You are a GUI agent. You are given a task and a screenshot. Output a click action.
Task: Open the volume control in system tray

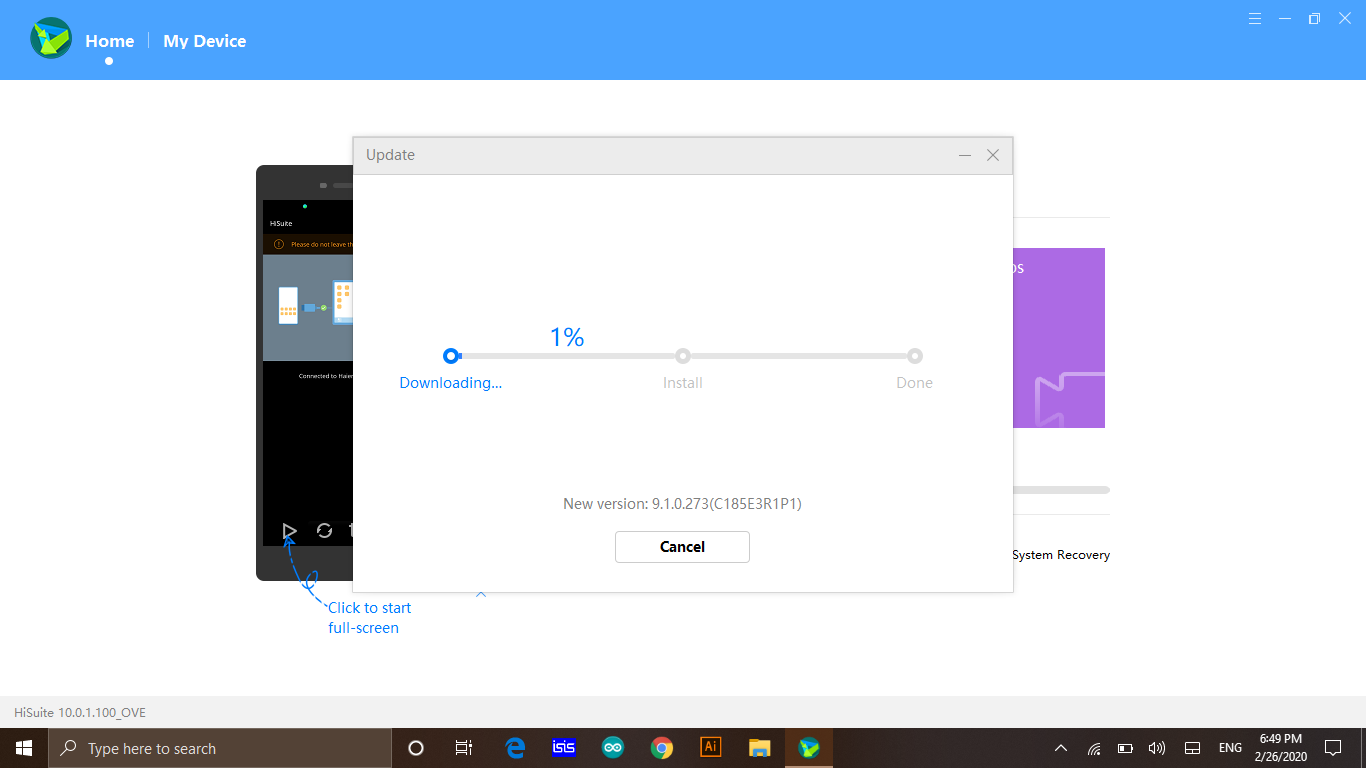click(x=1157, y=748)
